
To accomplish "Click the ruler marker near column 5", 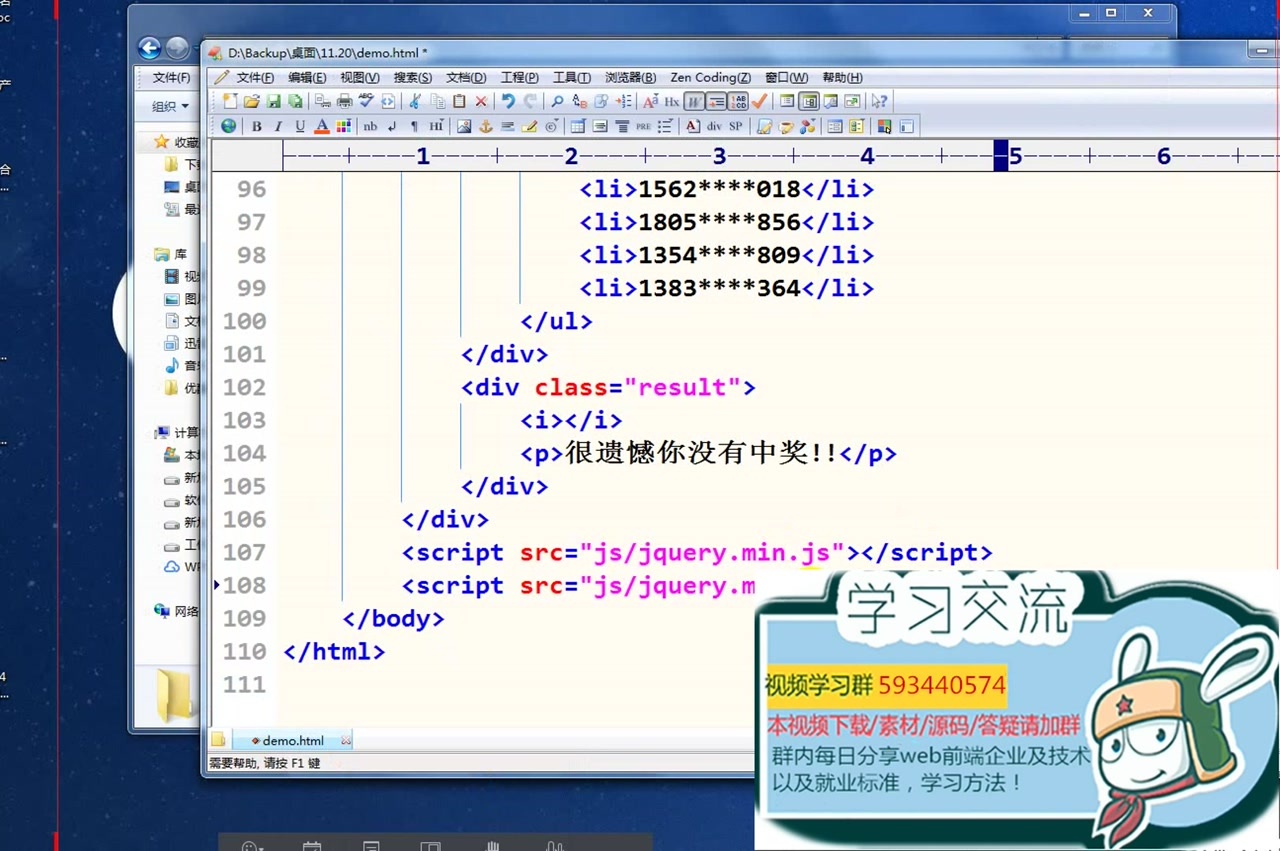I will (x=1001, y=156).
